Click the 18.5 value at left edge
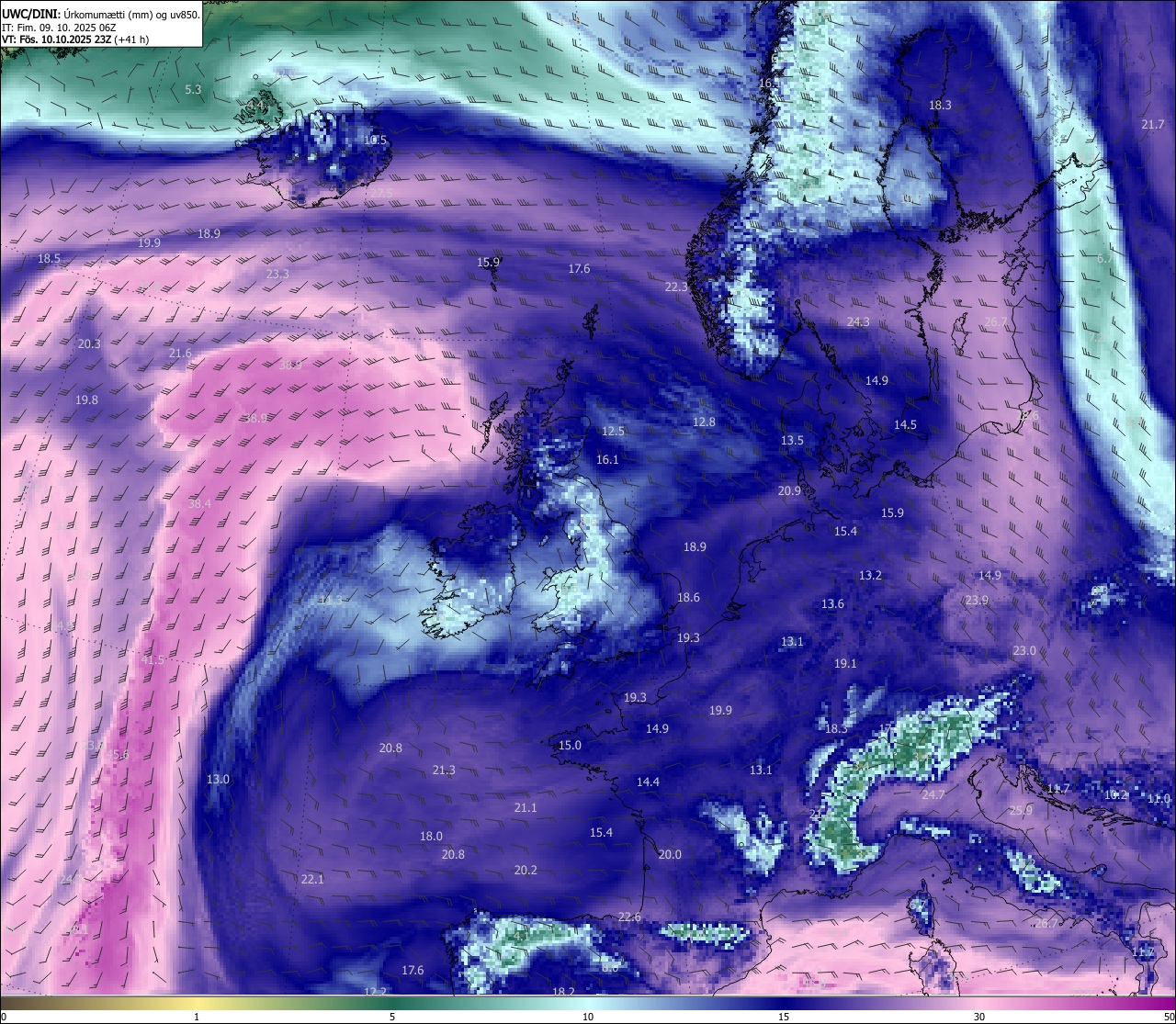1176x1024 pixels. point(49,259)
